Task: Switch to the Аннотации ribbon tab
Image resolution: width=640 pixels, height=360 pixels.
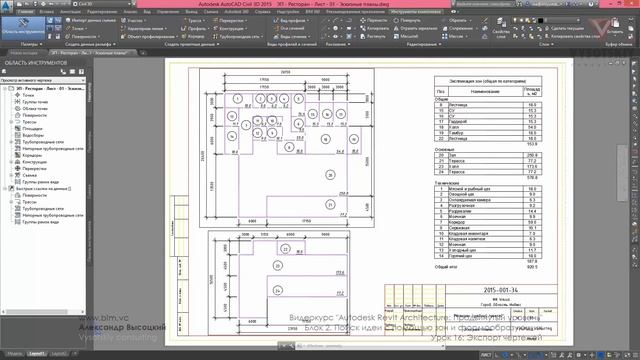Action: point(70,12)
